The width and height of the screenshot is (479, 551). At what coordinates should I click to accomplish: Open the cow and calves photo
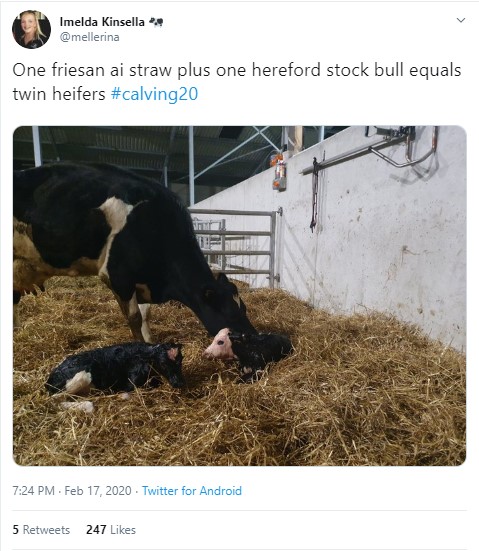pos(240,296)
